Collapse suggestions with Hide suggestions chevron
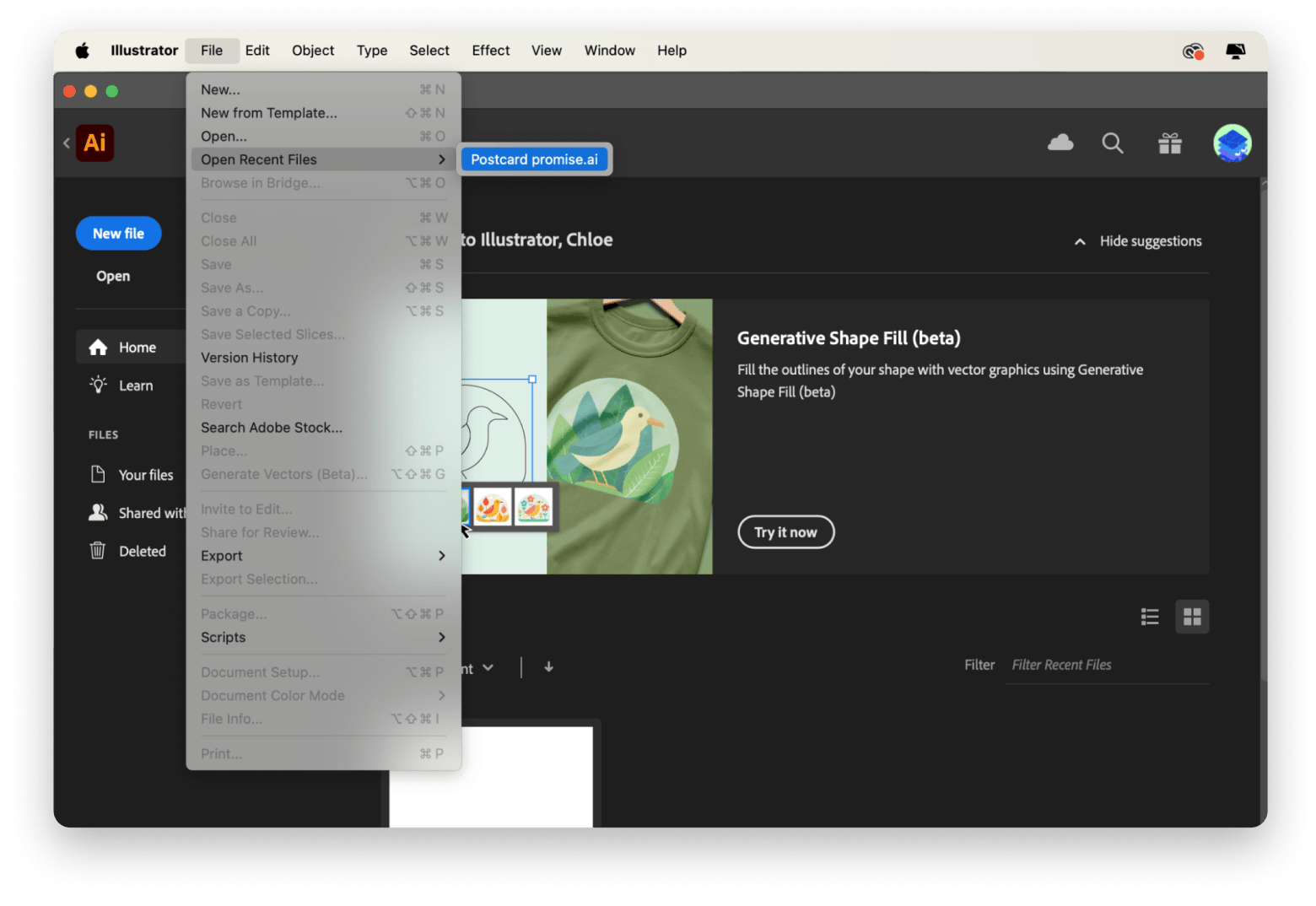 1080,241
